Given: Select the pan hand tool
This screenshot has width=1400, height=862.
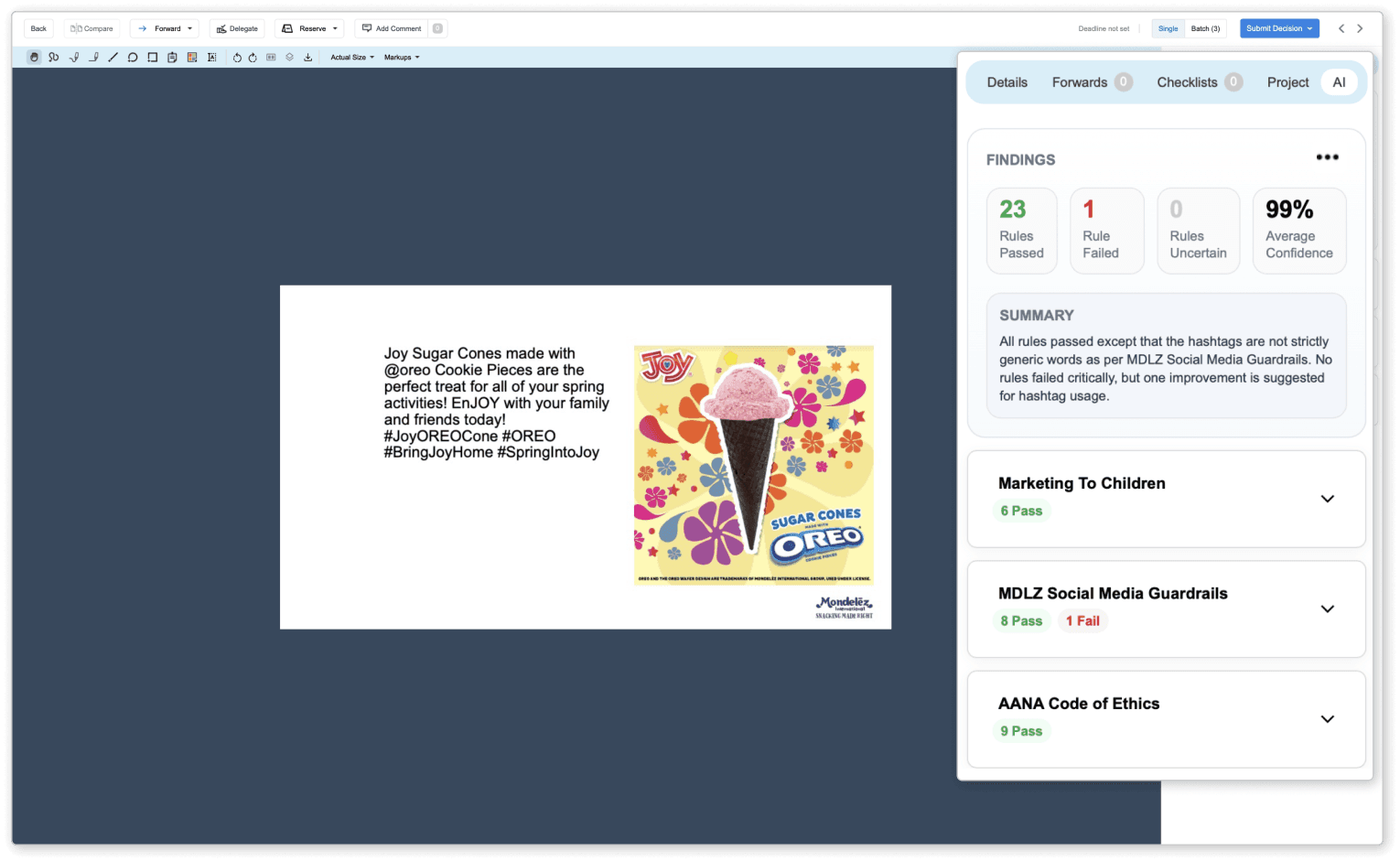Looking at the screenshot, I should point(34,57).
